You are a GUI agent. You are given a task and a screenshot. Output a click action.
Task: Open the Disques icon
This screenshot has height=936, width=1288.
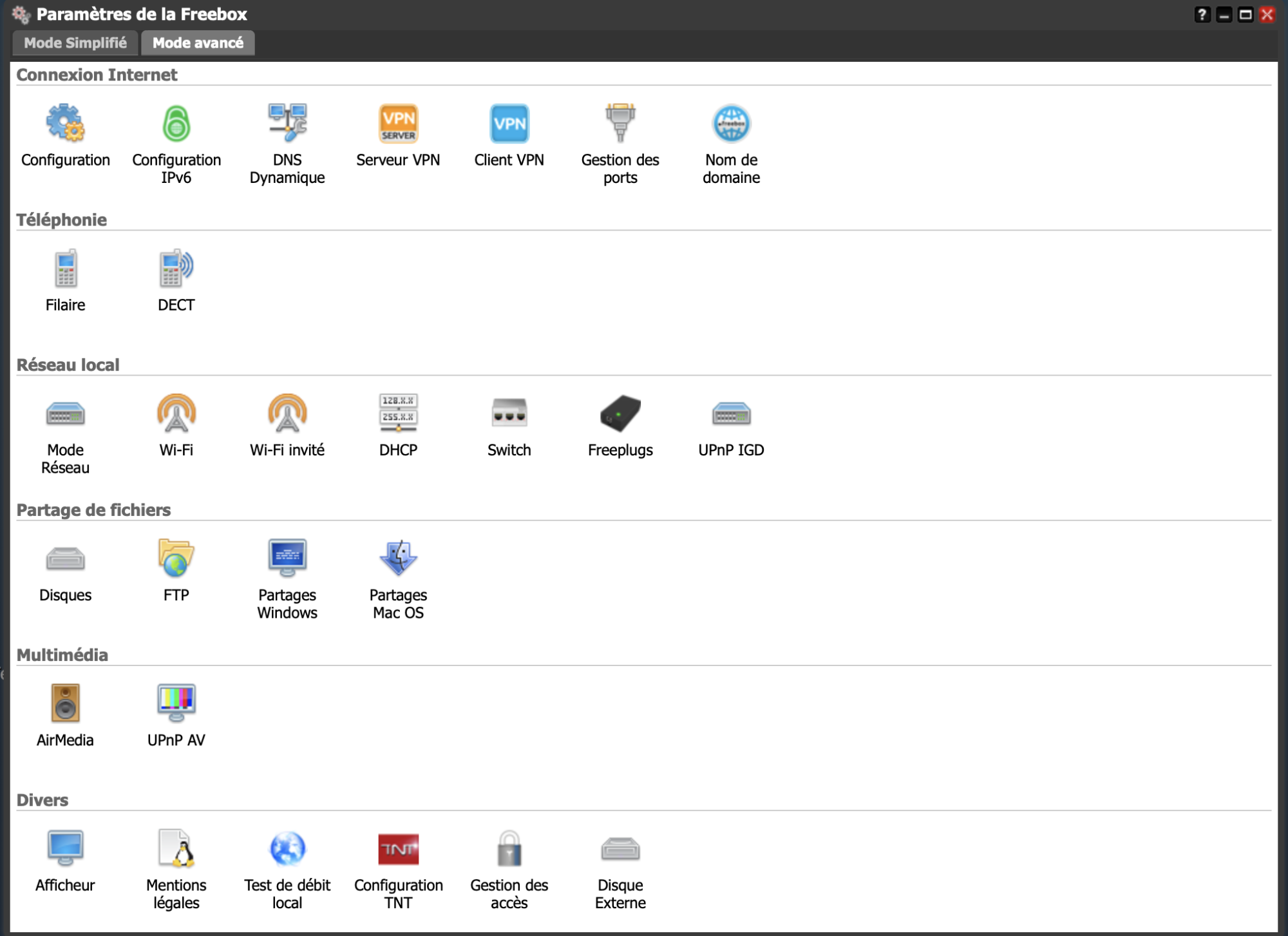(x=66, y=559)
